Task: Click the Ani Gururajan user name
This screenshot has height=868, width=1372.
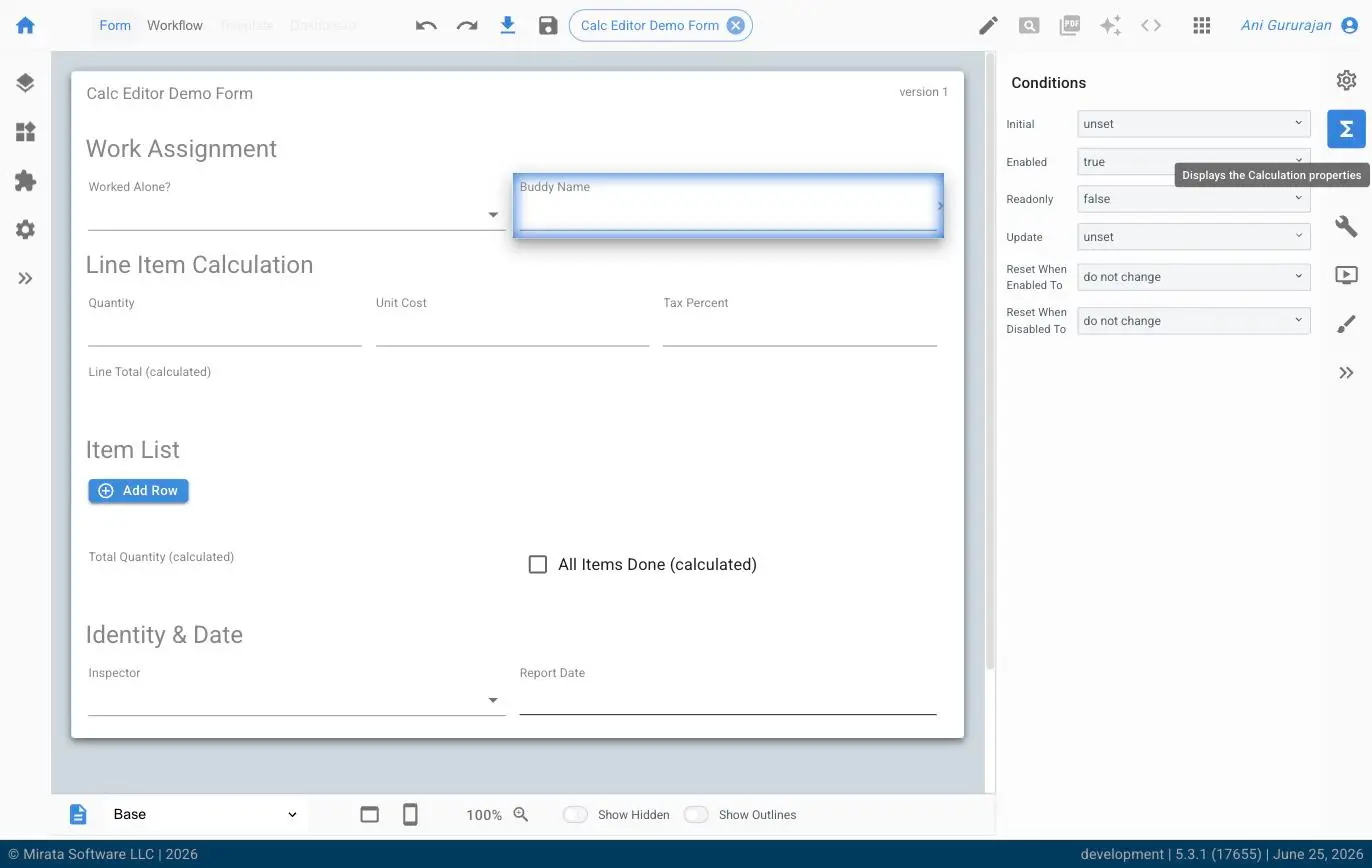Action: click(1285, 25)
